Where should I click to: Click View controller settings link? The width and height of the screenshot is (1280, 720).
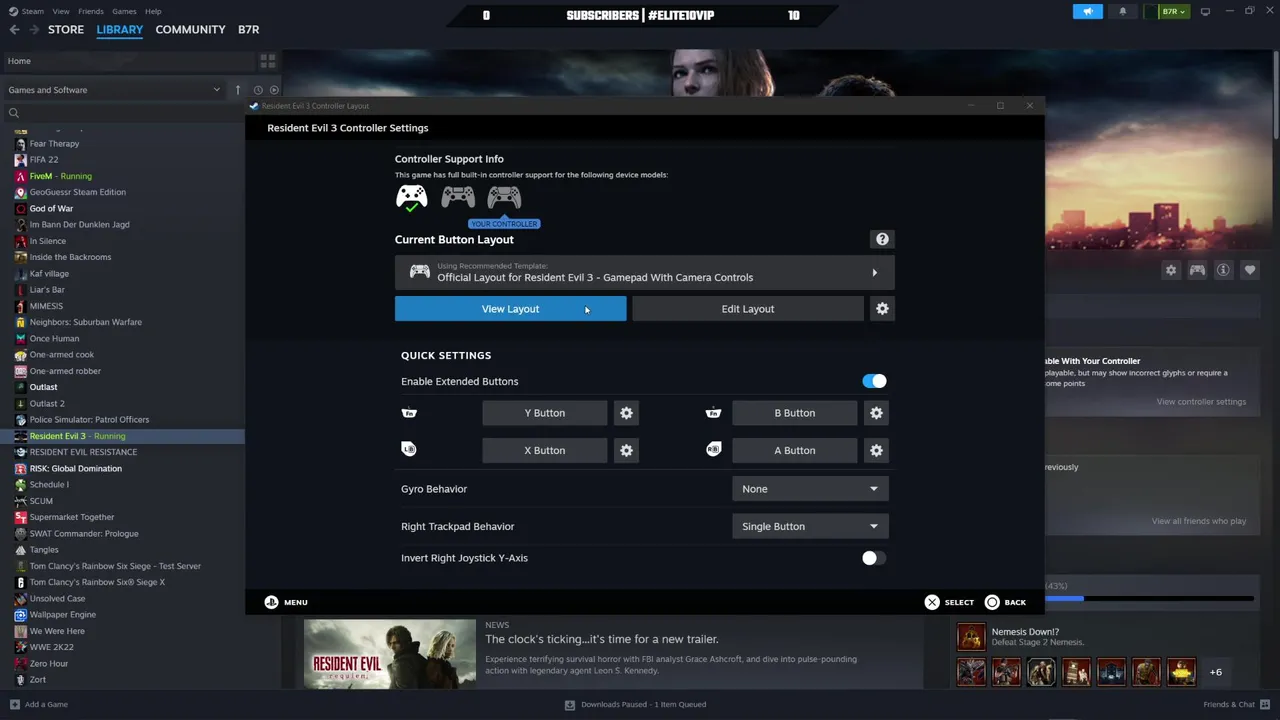[x=1201, y=402]
